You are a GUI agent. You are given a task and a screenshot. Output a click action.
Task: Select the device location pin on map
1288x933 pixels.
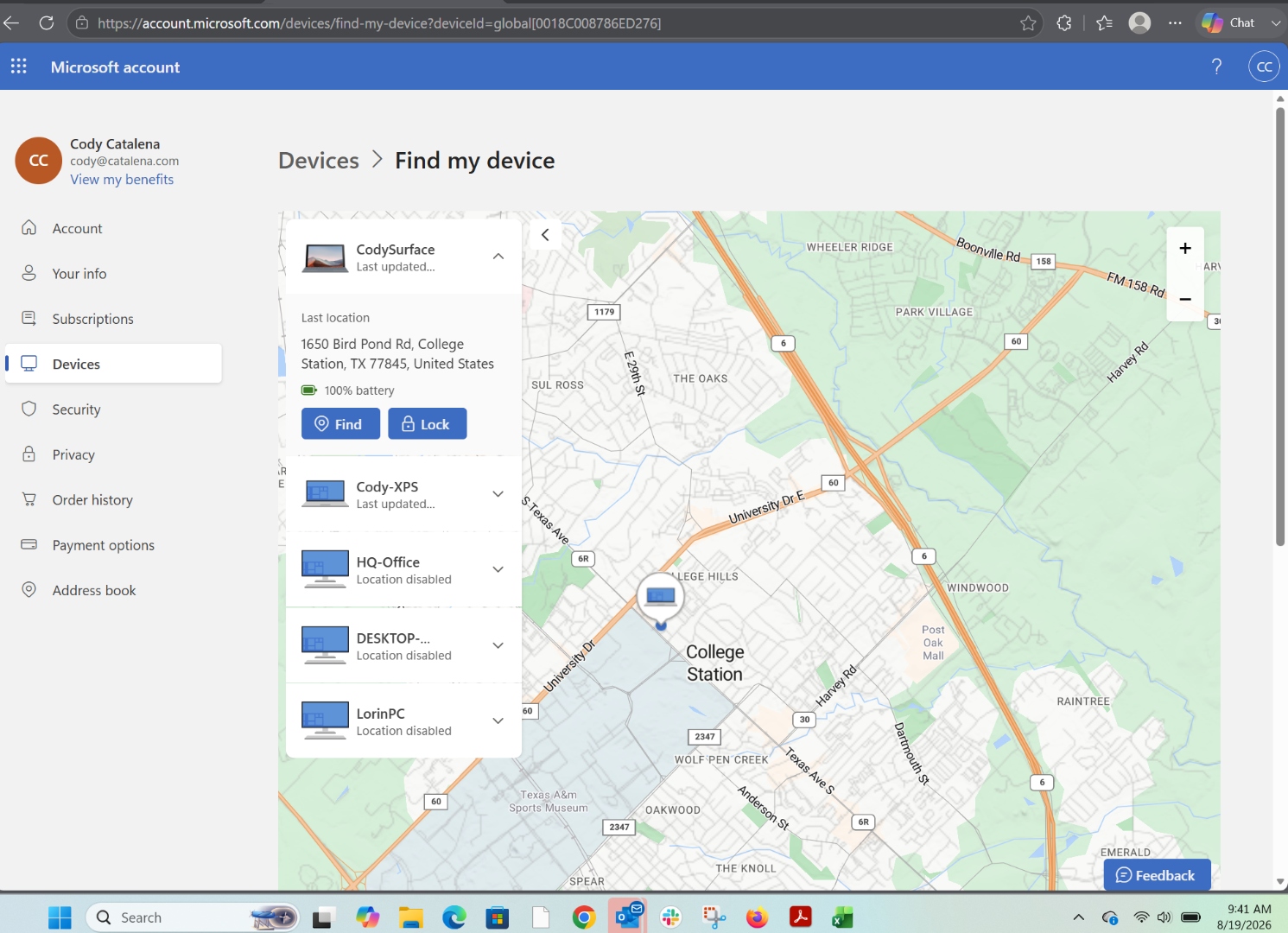click(x=661, y=598)
